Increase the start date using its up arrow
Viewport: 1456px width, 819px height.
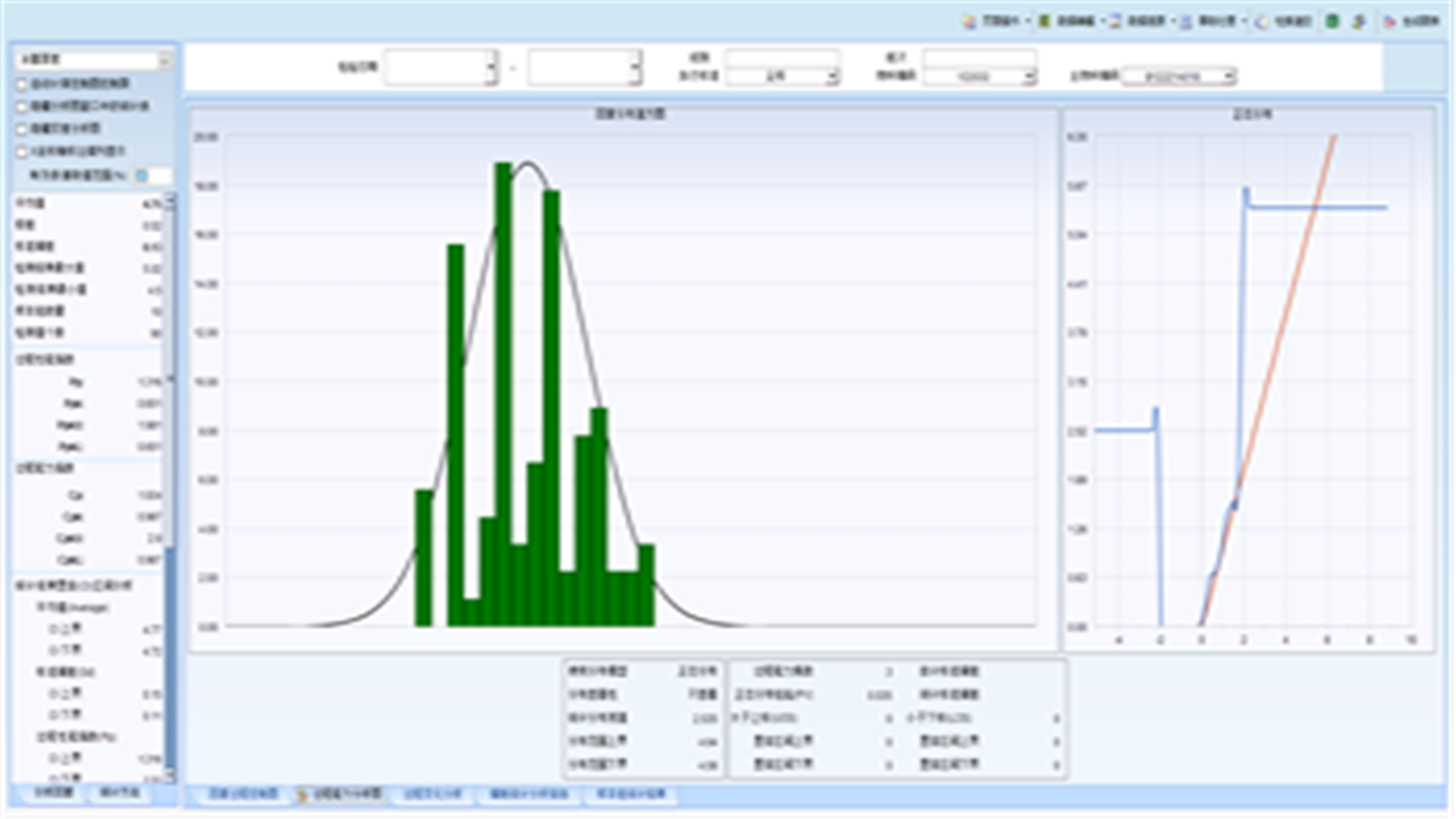click(x=491, y=58)
